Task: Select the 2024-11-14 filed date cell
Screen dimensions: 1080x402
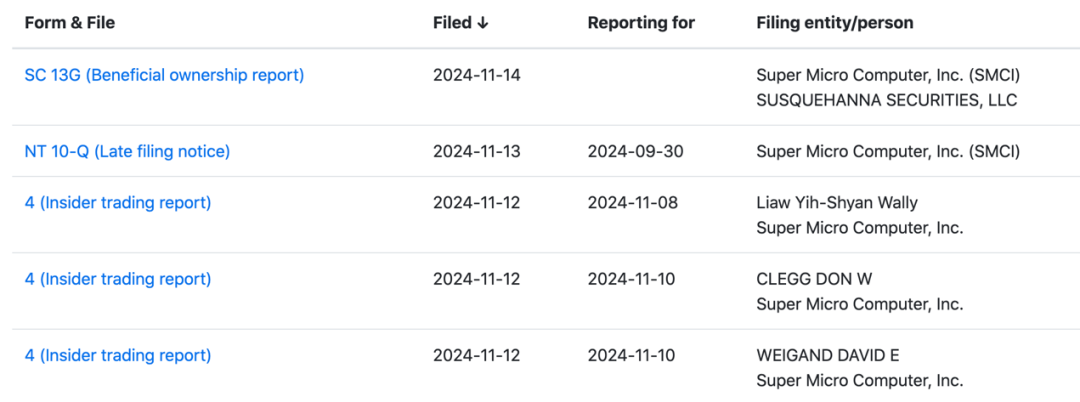Action: [477, 75]
